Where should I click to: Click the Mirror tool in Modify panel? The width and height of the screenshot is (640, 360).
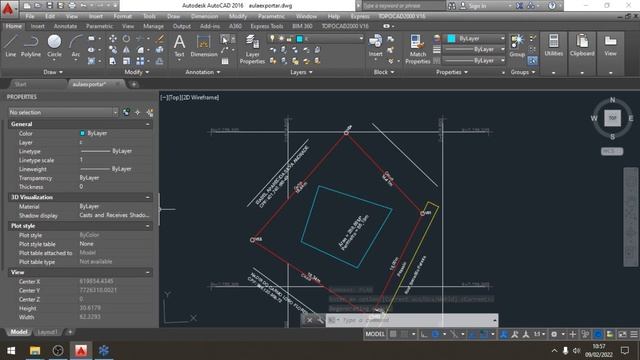pyautogui.click(x=126, y=50)
